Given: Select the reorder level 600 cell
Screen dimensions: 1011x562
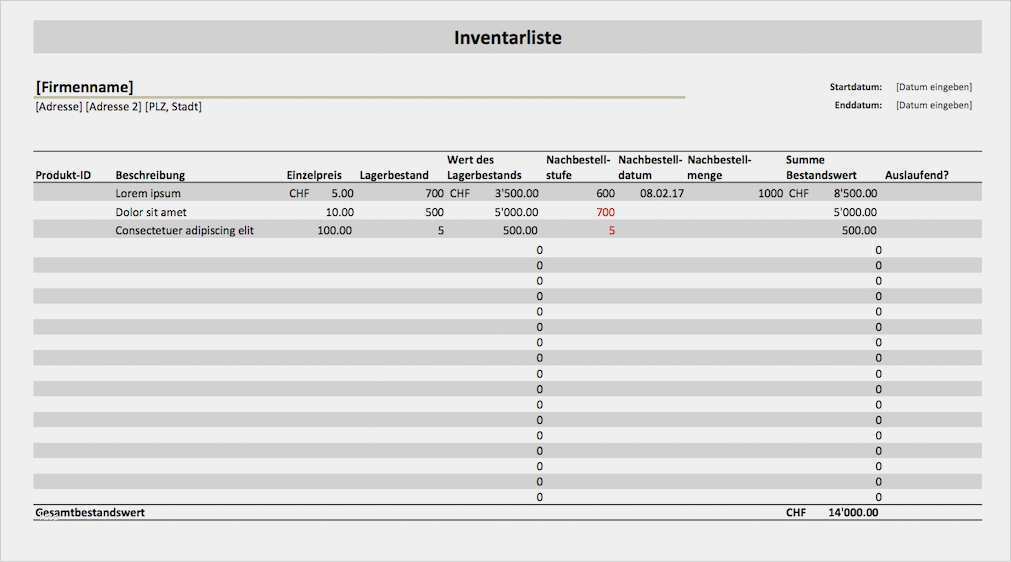Looking at the screenshot, I should click(x=605, y=193).
